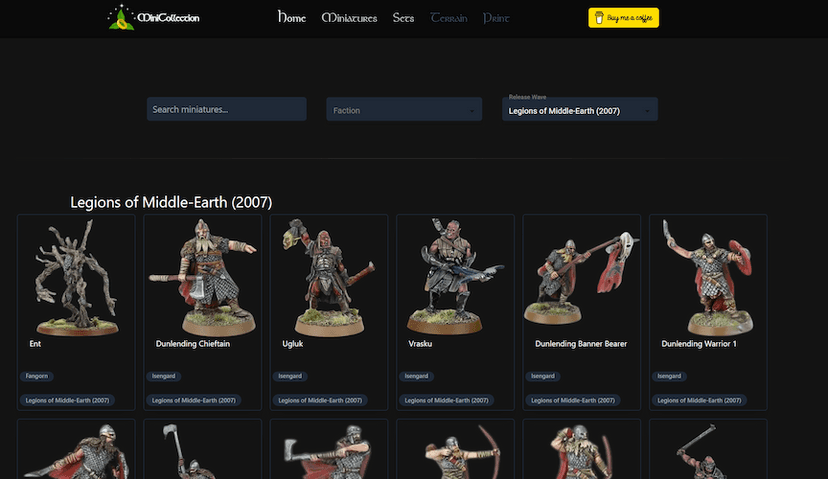
Task: Open the Print navigation item
Action: click(495, 18)
